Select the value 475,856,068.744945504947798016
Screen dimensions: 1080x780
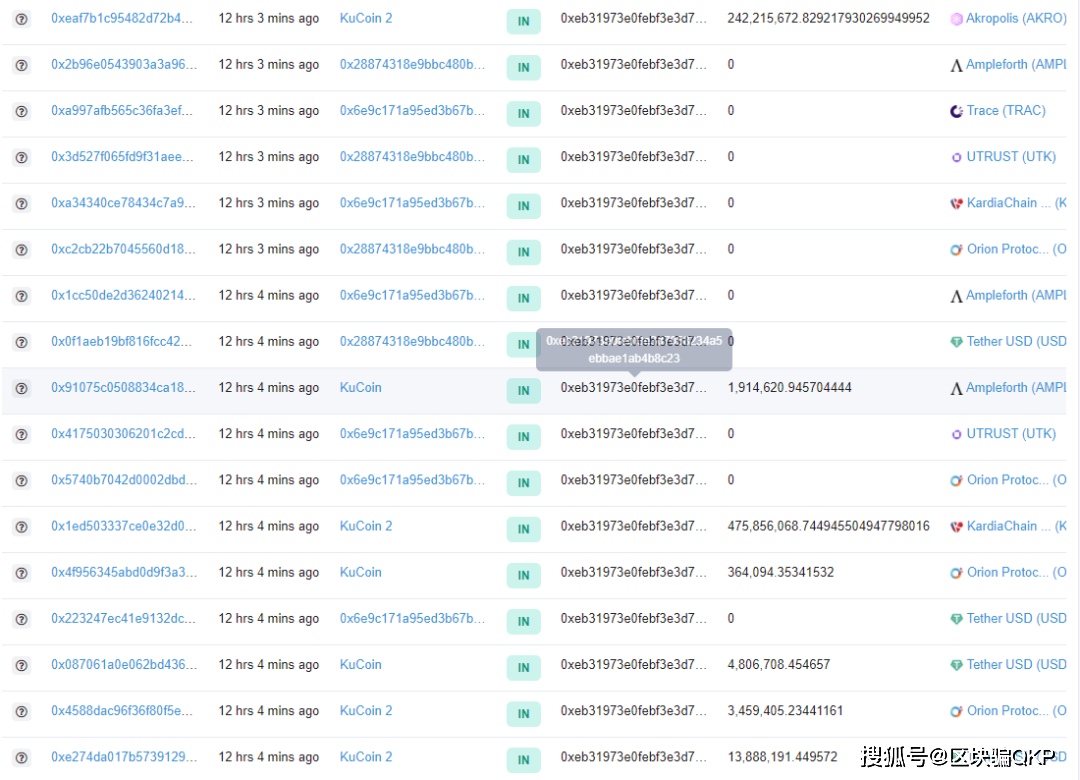coord(829,526)
